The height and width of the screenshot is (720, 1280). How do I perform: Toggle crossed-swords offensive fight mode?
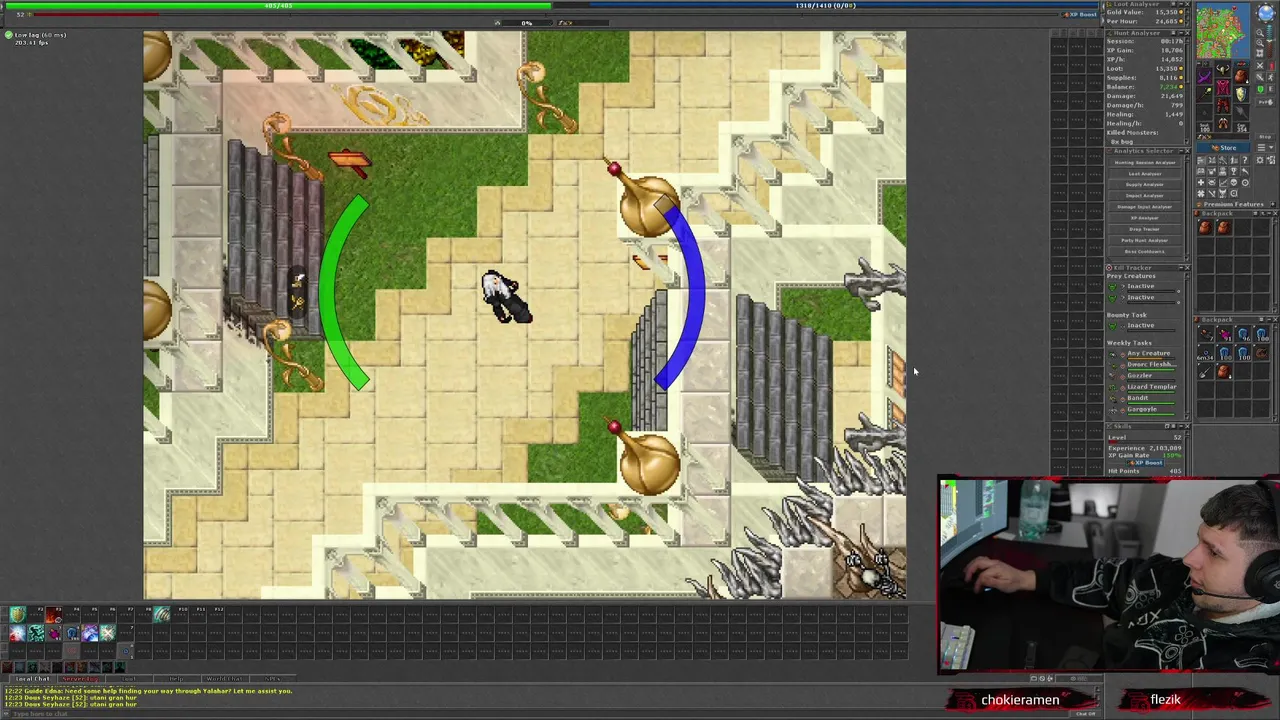tap(1260, 65)
